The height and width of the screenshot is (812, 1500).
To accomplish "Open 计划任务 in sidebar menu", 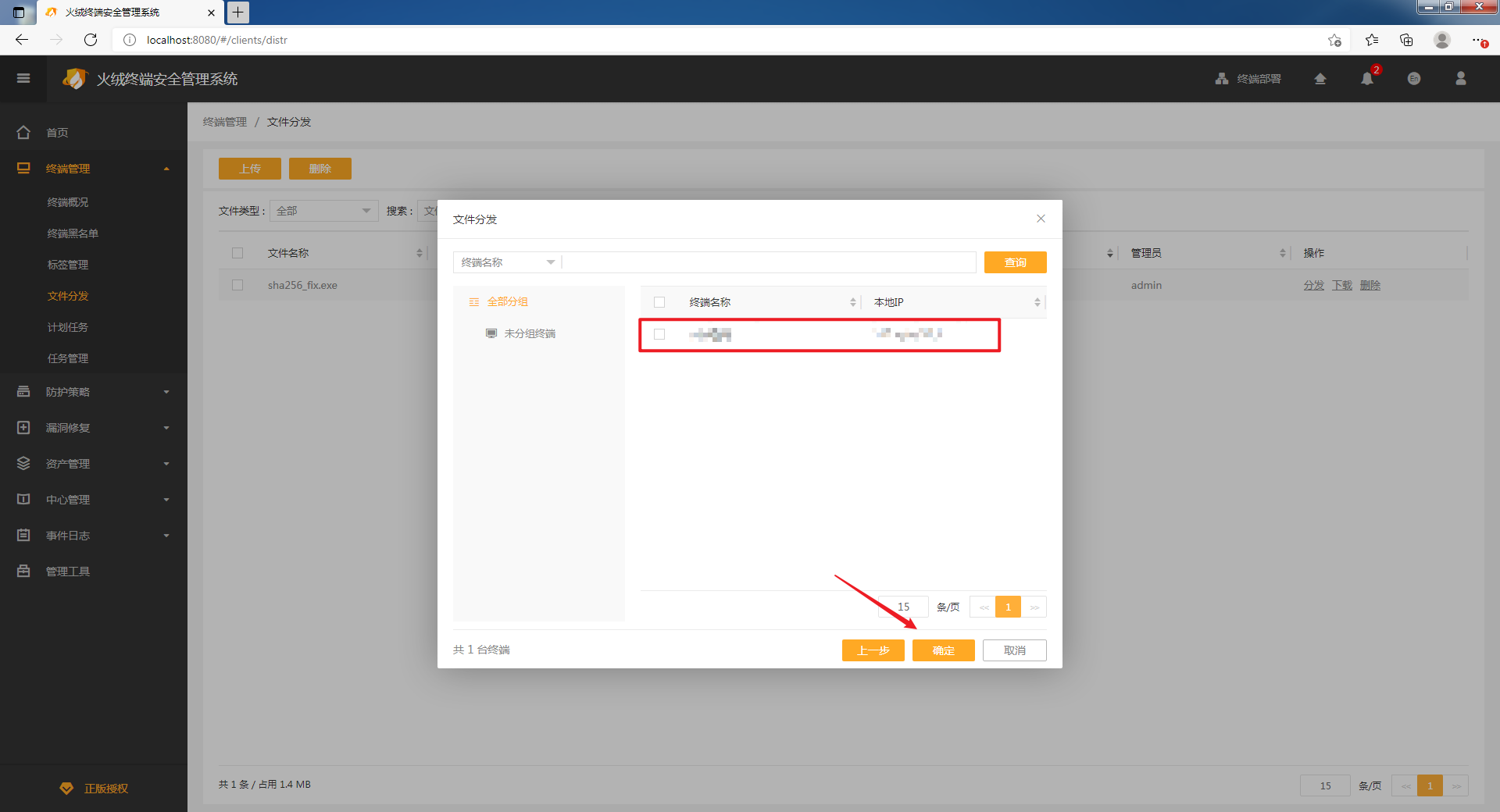I will coord(68,327).
